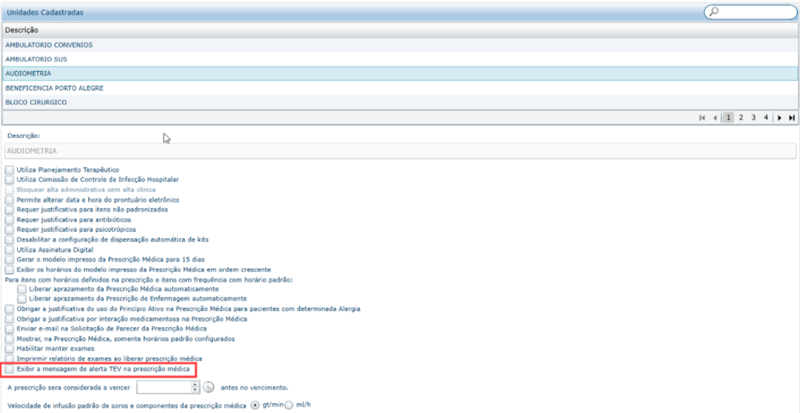Select ml/h infusion speed radio

(x=289, y=405)
